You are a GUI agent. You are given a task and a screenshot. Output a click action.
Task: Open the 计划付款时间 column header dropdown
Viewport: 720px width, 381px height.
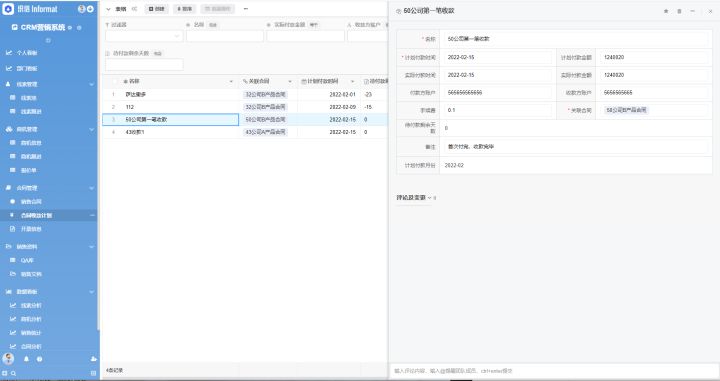pyautogui.click(x=353, y=82)
